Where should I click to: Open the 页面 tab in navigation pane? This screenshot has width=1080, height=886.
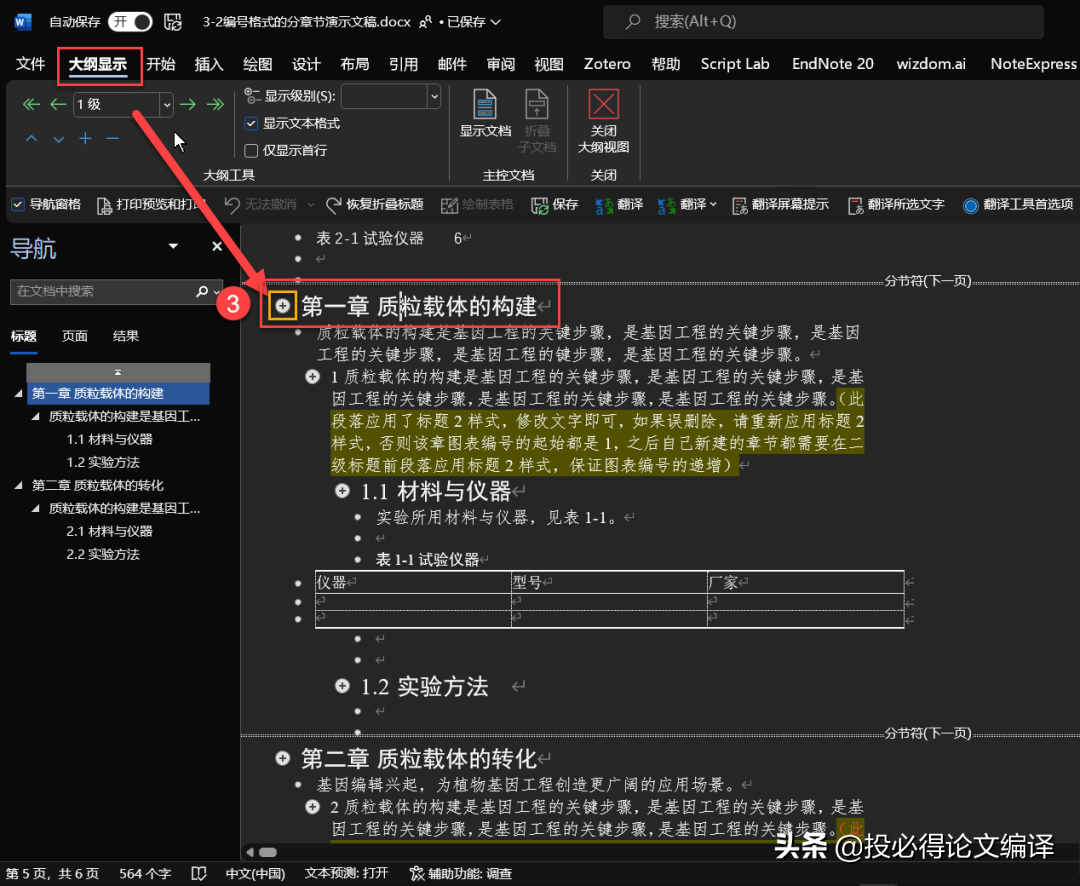[x=75, y=336]
